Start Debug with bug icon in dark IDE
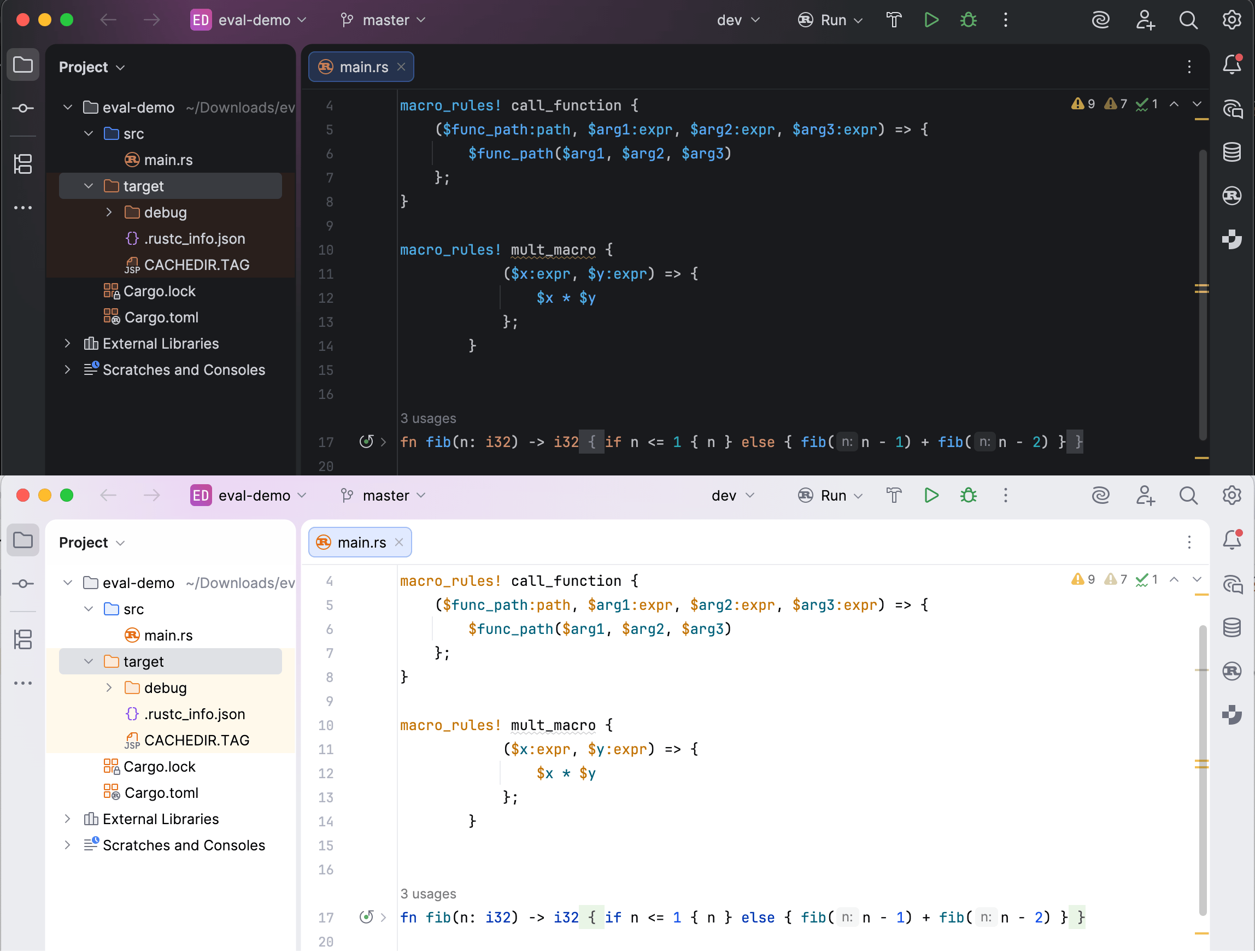Image resolution: width=1255 pixels, height=952 pixels. pyautogui.click(x=969, y=20)
